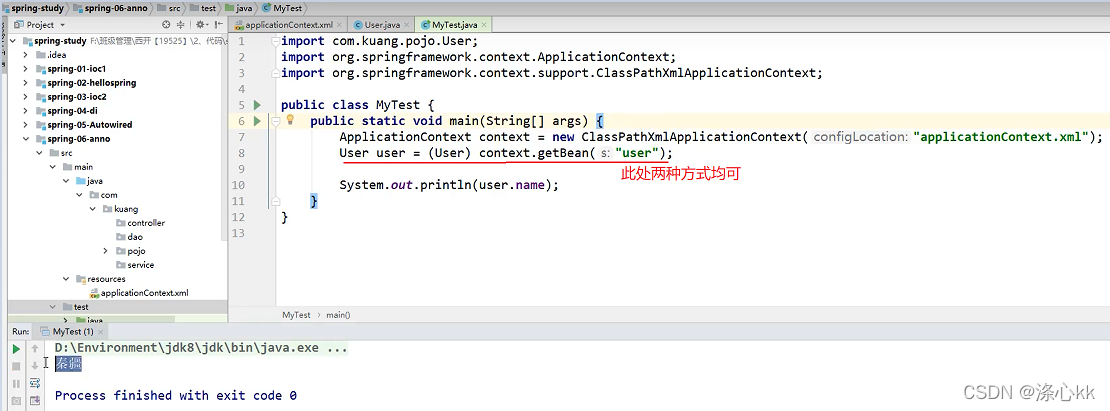1110x411 pixels.
Task: Click the up arrow in Run panel
Action: click(35, 349)
